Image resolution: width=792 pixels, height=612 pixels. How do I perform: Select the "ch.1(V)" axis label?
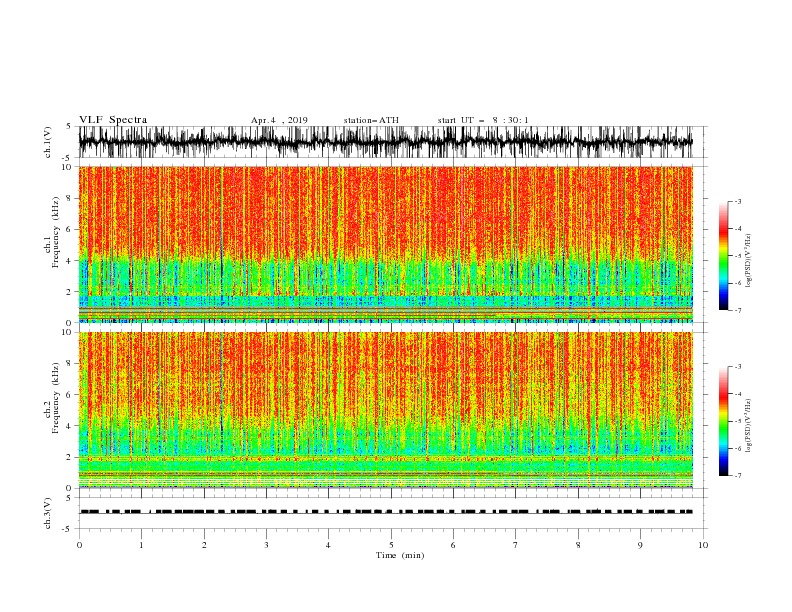[x=48, y=142]
